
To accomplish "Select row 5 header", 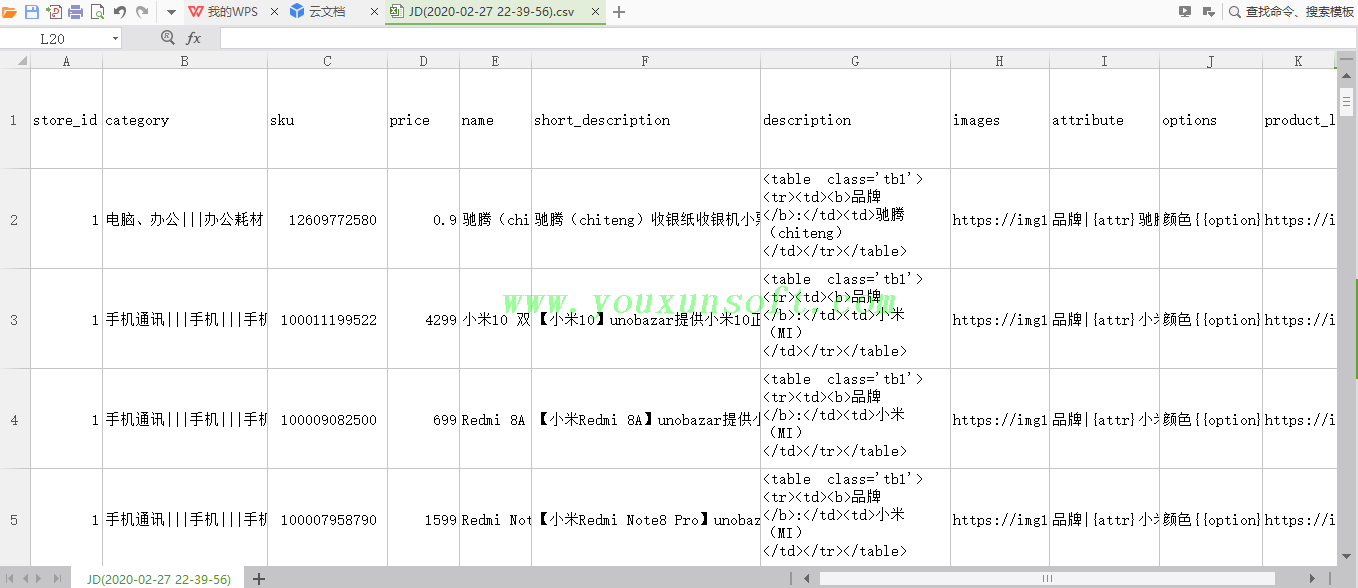I will pyautogui.click(x=14, y=520).
